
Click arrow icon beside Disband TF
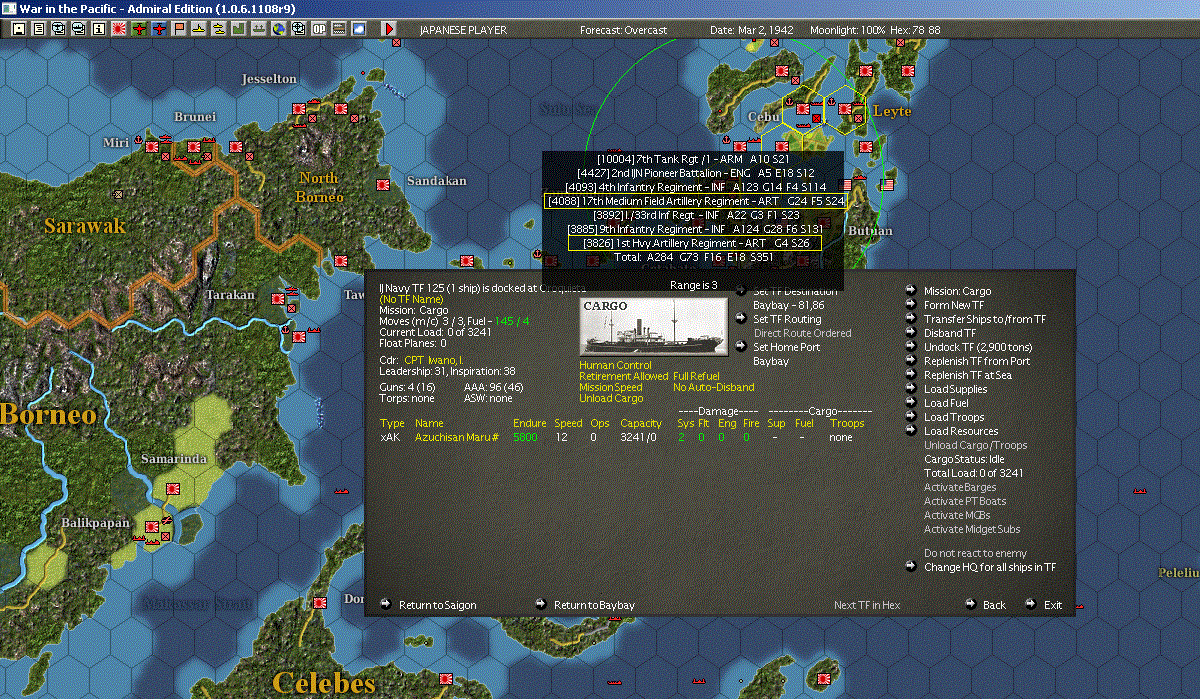[x=911, y=333]
